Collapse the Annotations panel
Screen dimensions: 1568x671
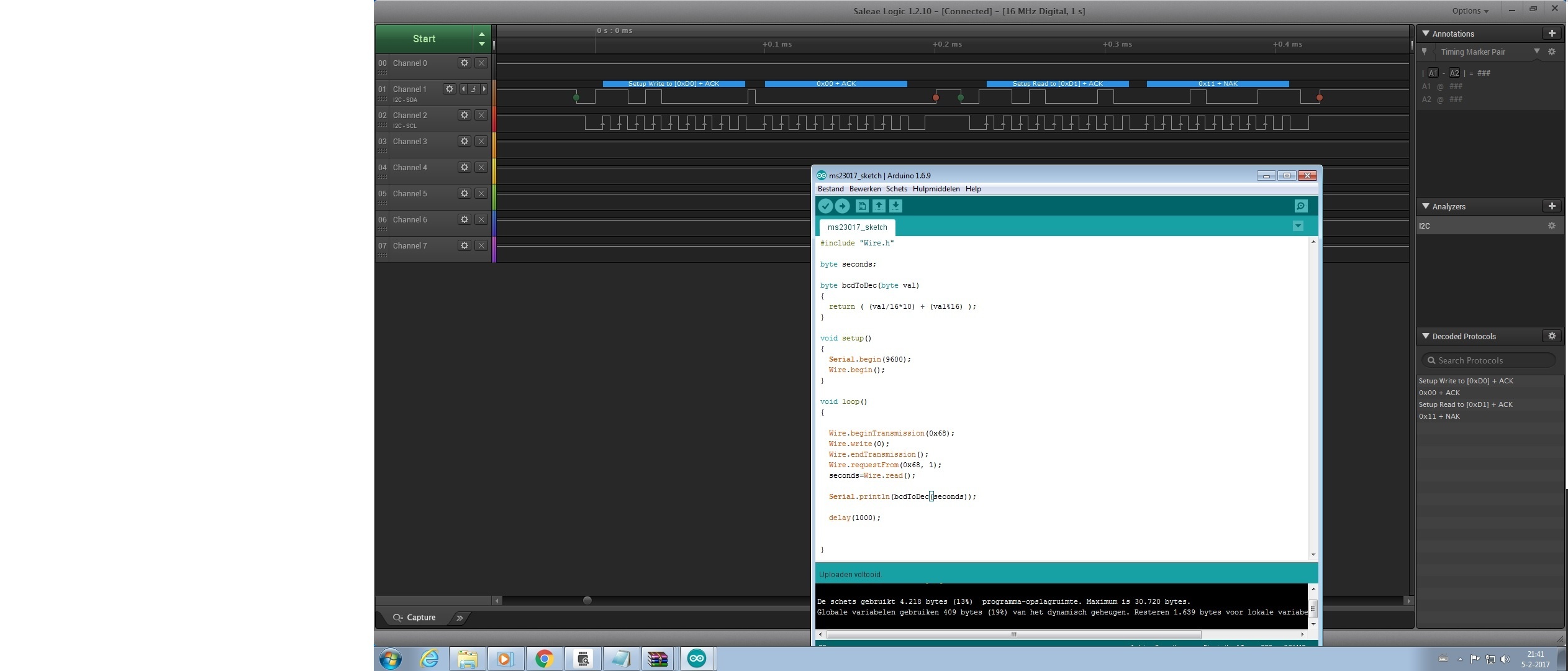1426,34
